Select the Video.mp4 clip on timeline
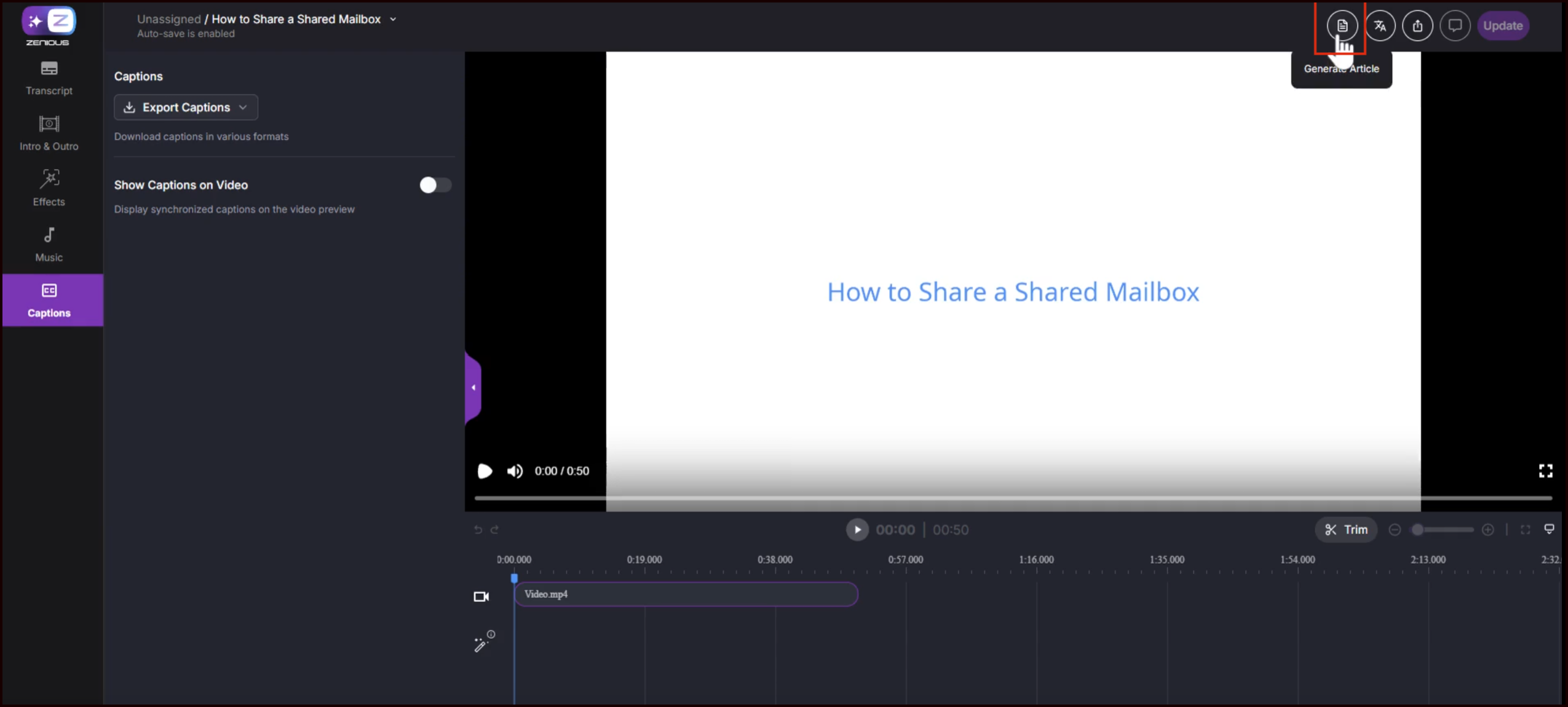The image size is (1568, 707). [686, 594]
